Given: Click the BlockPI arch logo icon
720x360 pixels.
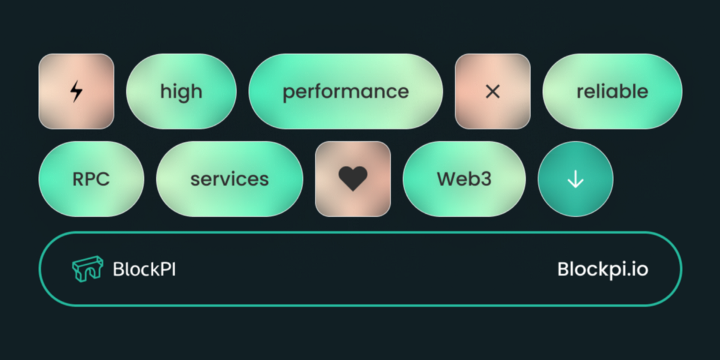Looking at the screenshot, I should (x=88, y=269).
